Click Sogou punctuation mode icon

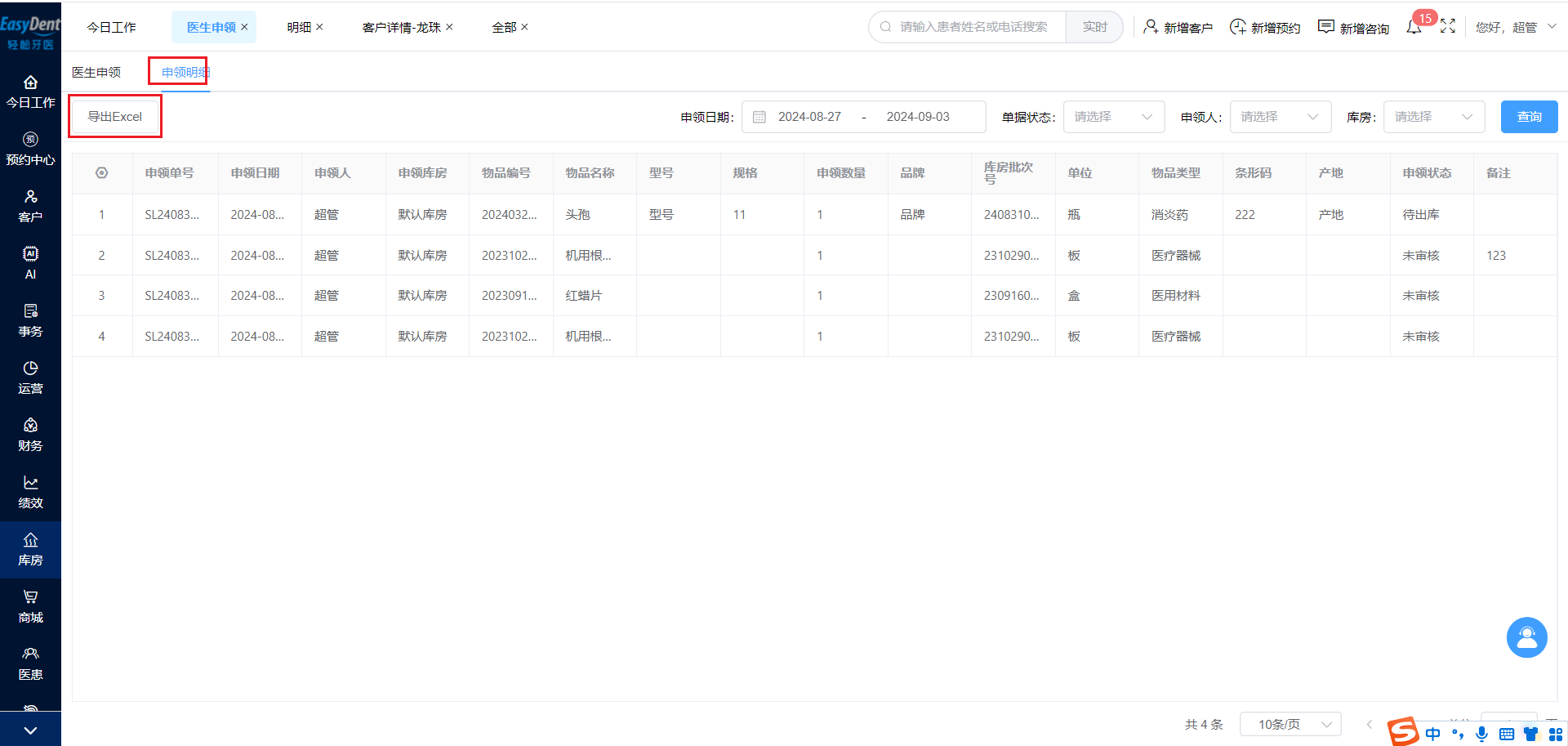(1458, 734)
